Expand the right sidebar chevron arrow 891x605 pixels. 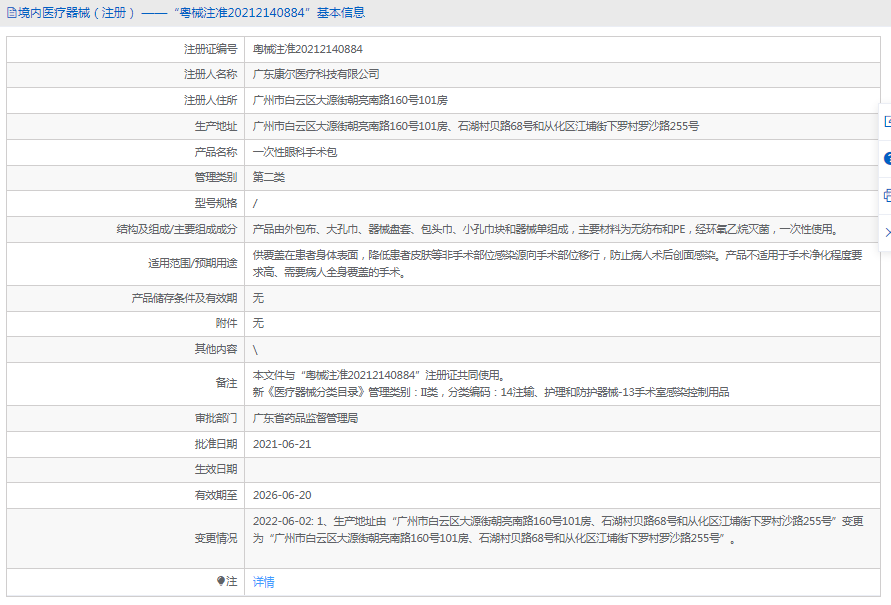click(x=886, y=232)
